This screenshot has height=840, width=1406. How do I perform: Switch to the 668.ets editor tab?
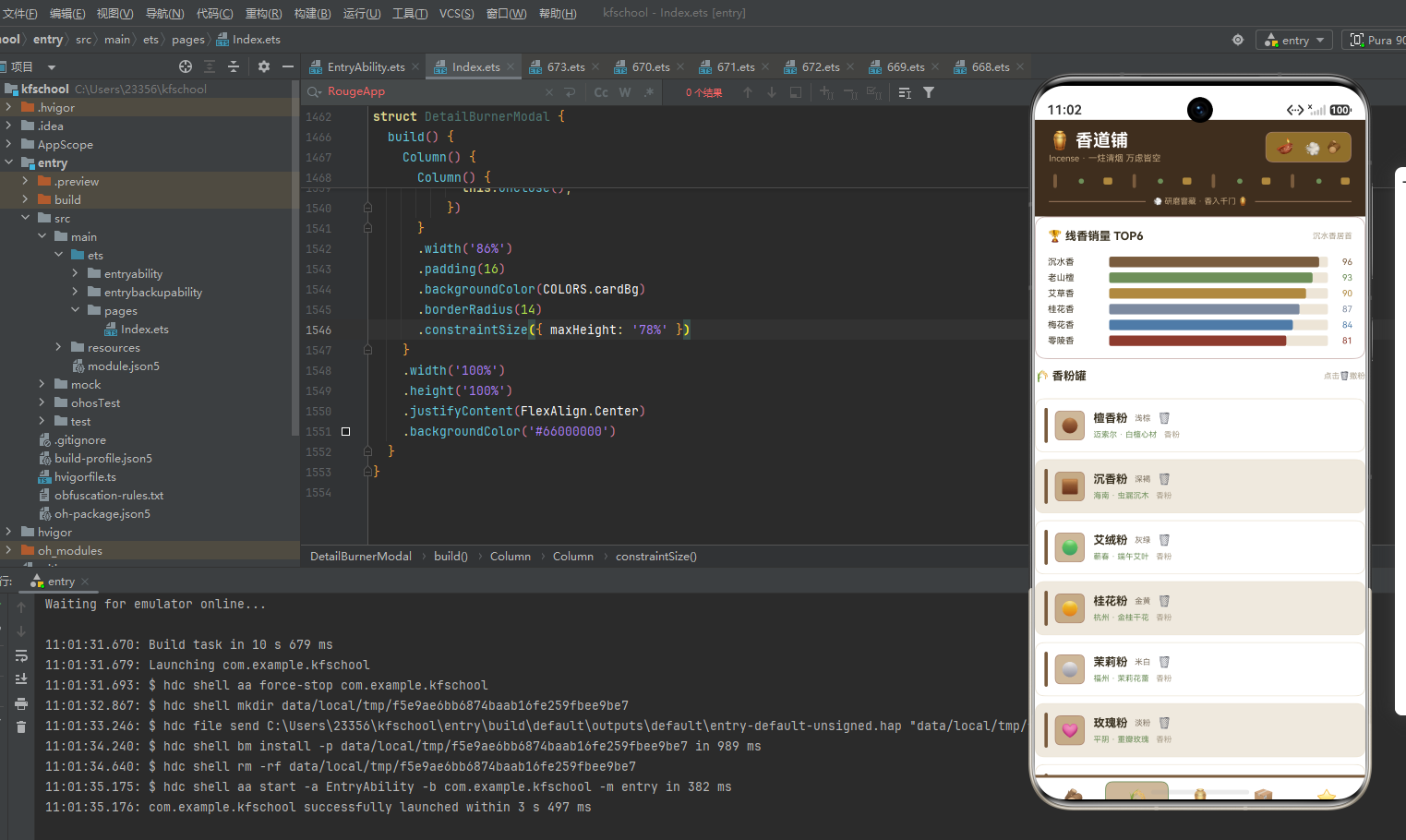point(990,66)
